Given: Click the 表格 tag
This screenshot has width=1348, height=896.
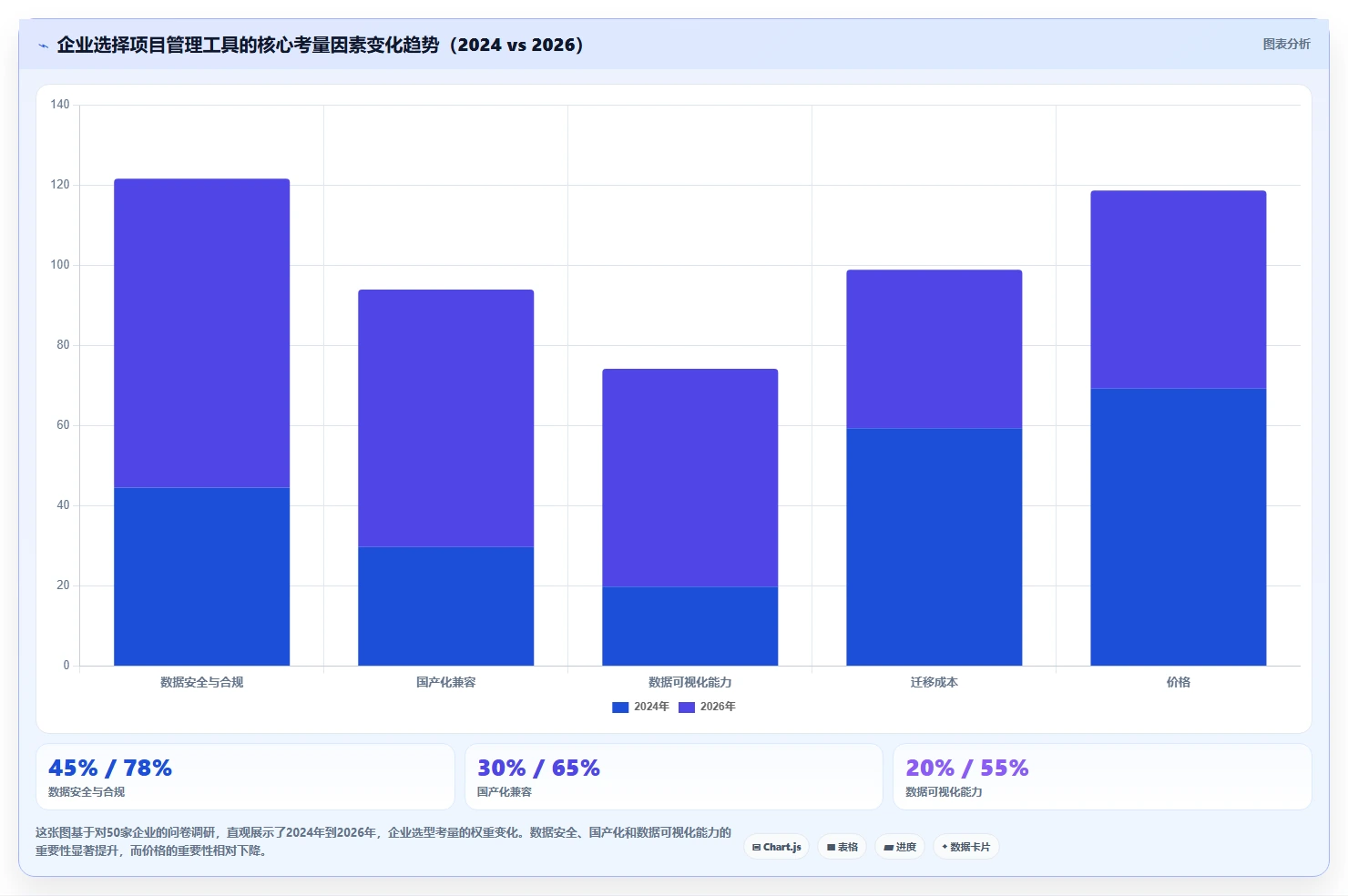Looking at the screenshot, I should [842, 847].
